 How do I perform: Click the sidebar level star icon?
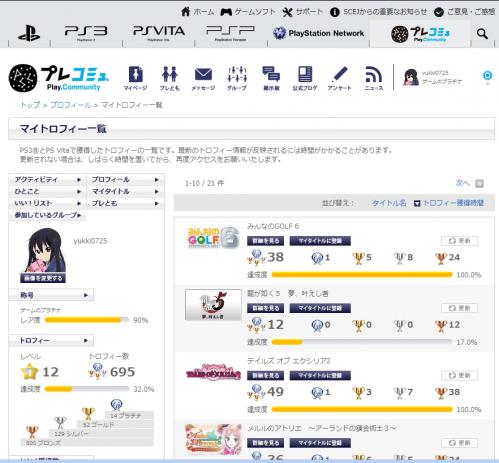pos(30,371)
